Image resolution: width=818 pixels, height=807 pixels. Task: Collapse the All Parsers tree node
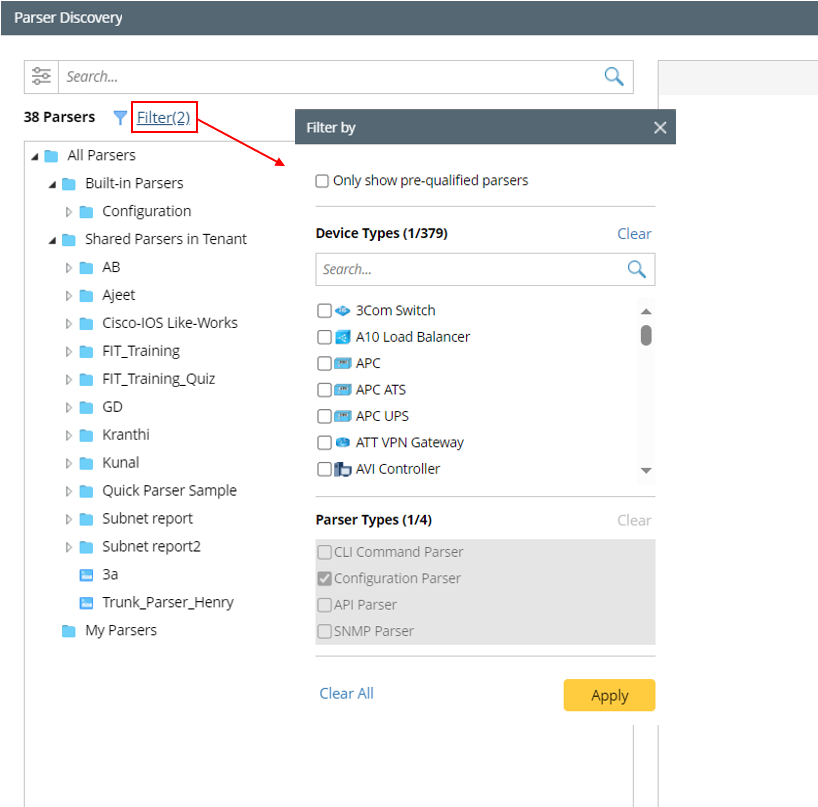coord(35,156)
